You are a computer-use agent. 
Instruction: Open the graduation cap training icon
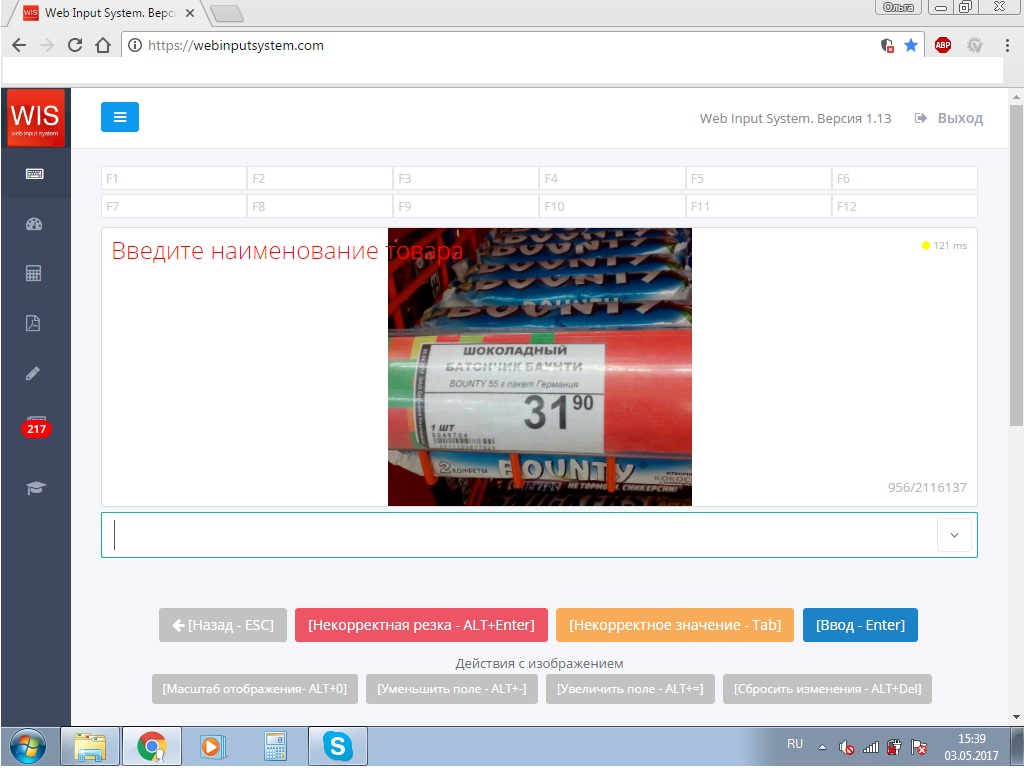tap(35, 488)
